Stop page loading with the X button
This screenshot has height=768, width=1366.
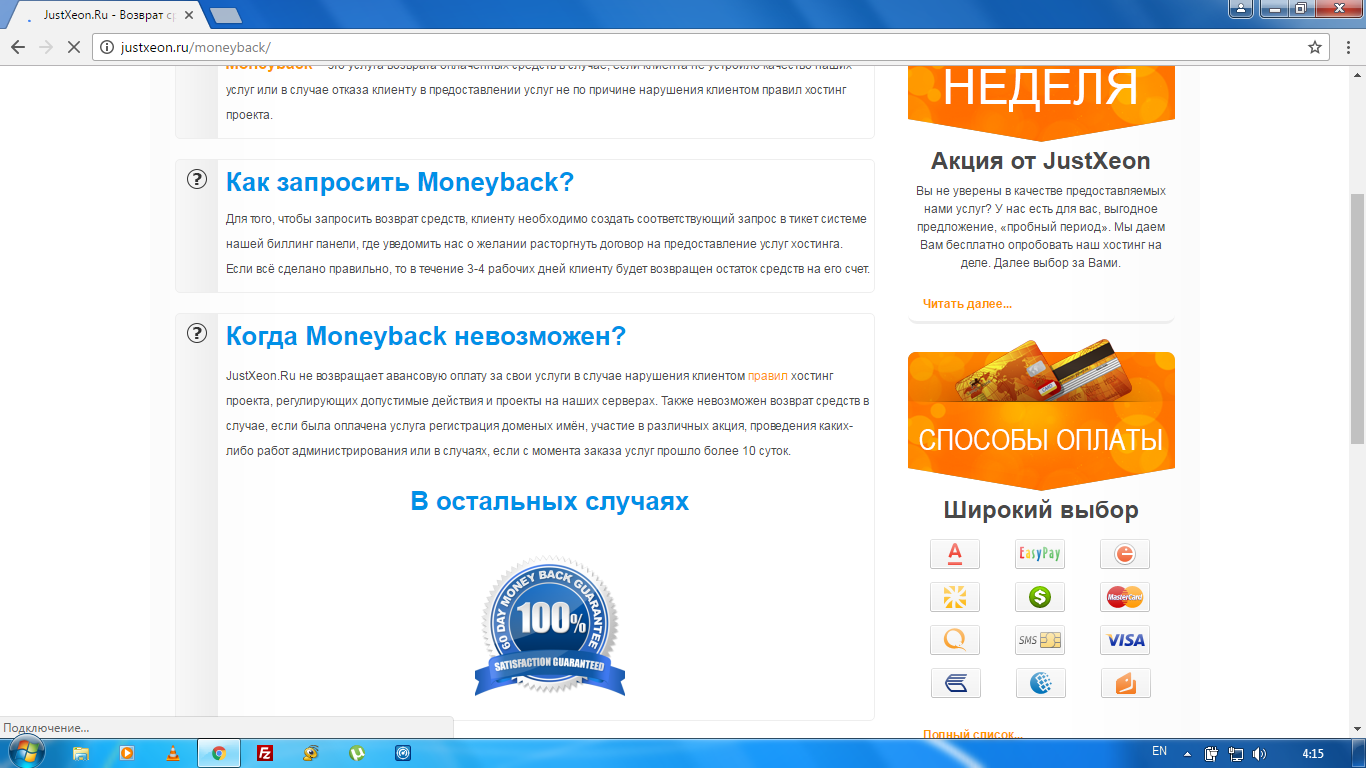[x=75, y=47]
